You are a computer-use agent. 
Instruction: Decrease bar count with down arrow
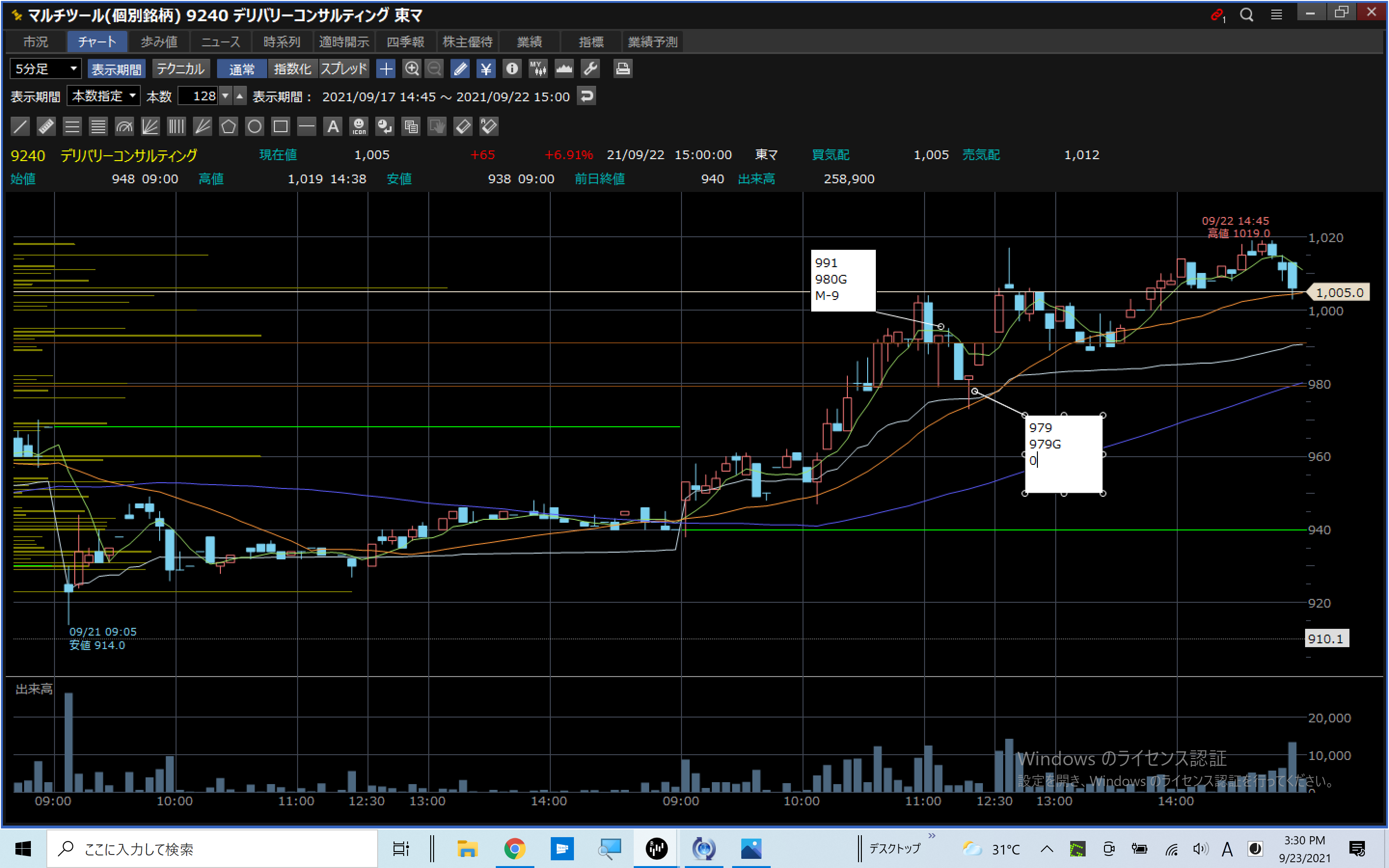(226, 96)
